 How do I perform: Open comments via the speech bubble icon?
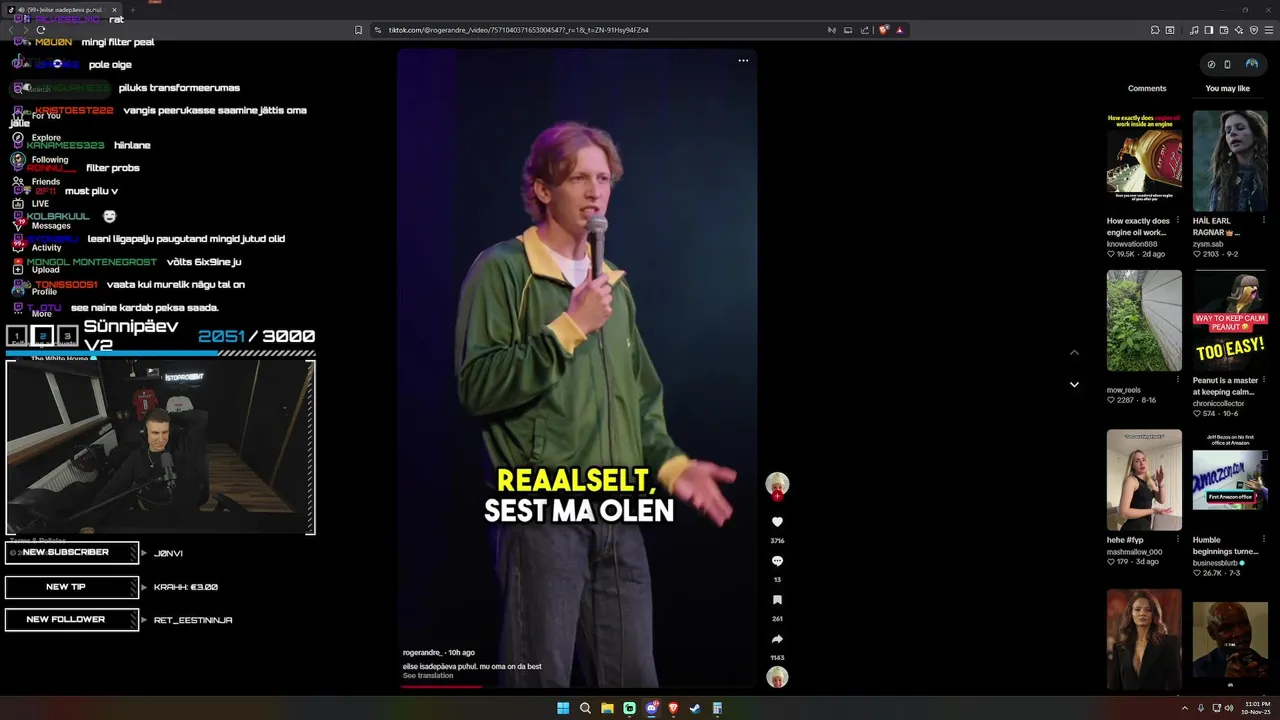(x=777, y=561)
